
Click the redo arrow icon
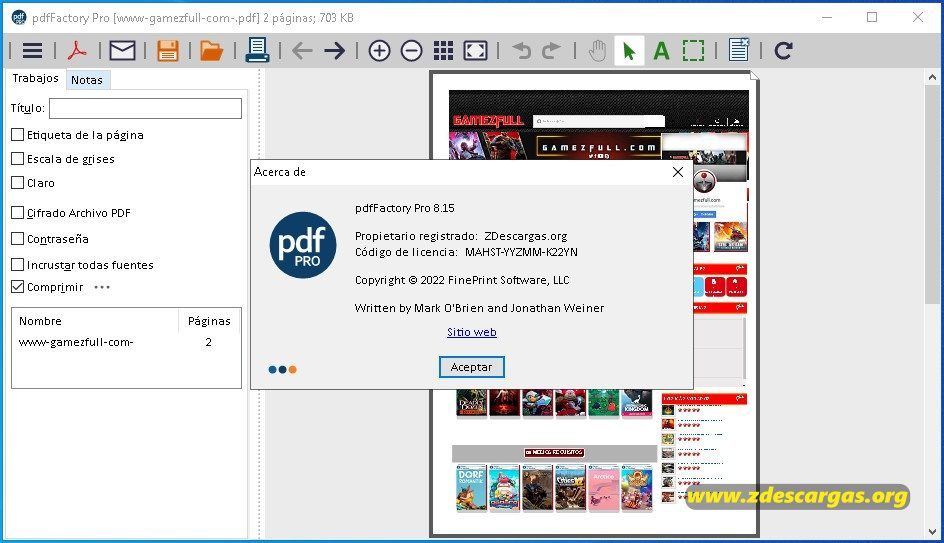coord(551,51)
